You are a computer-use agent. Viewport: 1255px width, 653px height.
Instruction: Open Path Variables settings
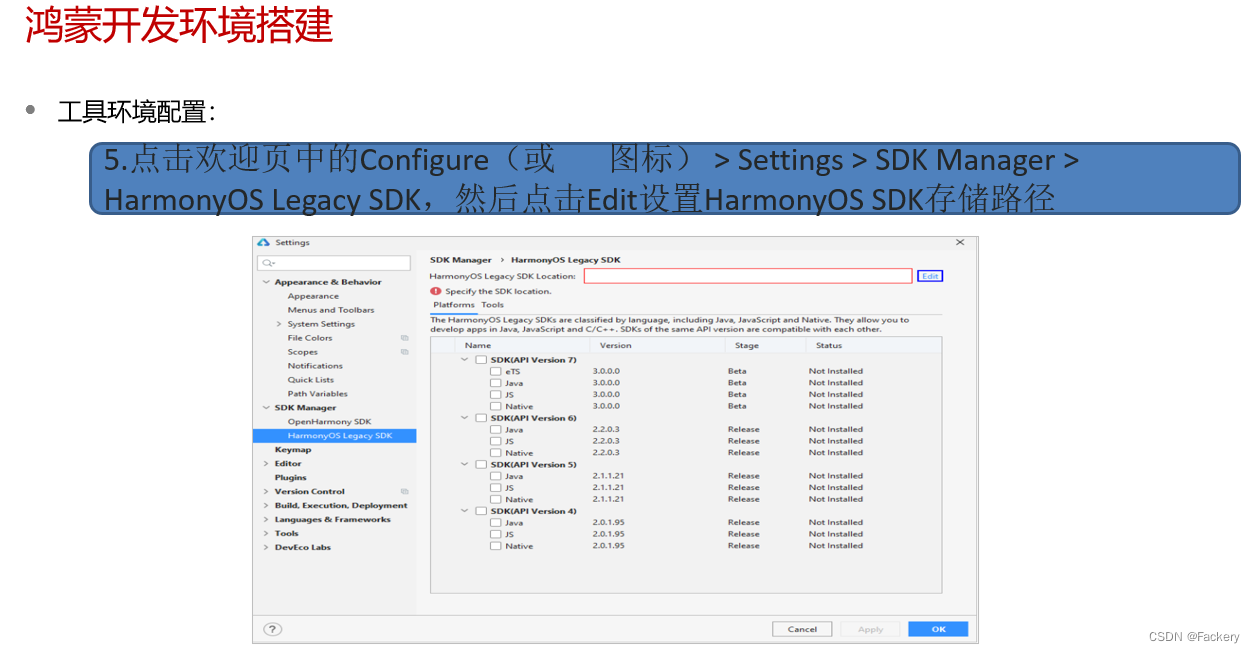tap(318, 394)
